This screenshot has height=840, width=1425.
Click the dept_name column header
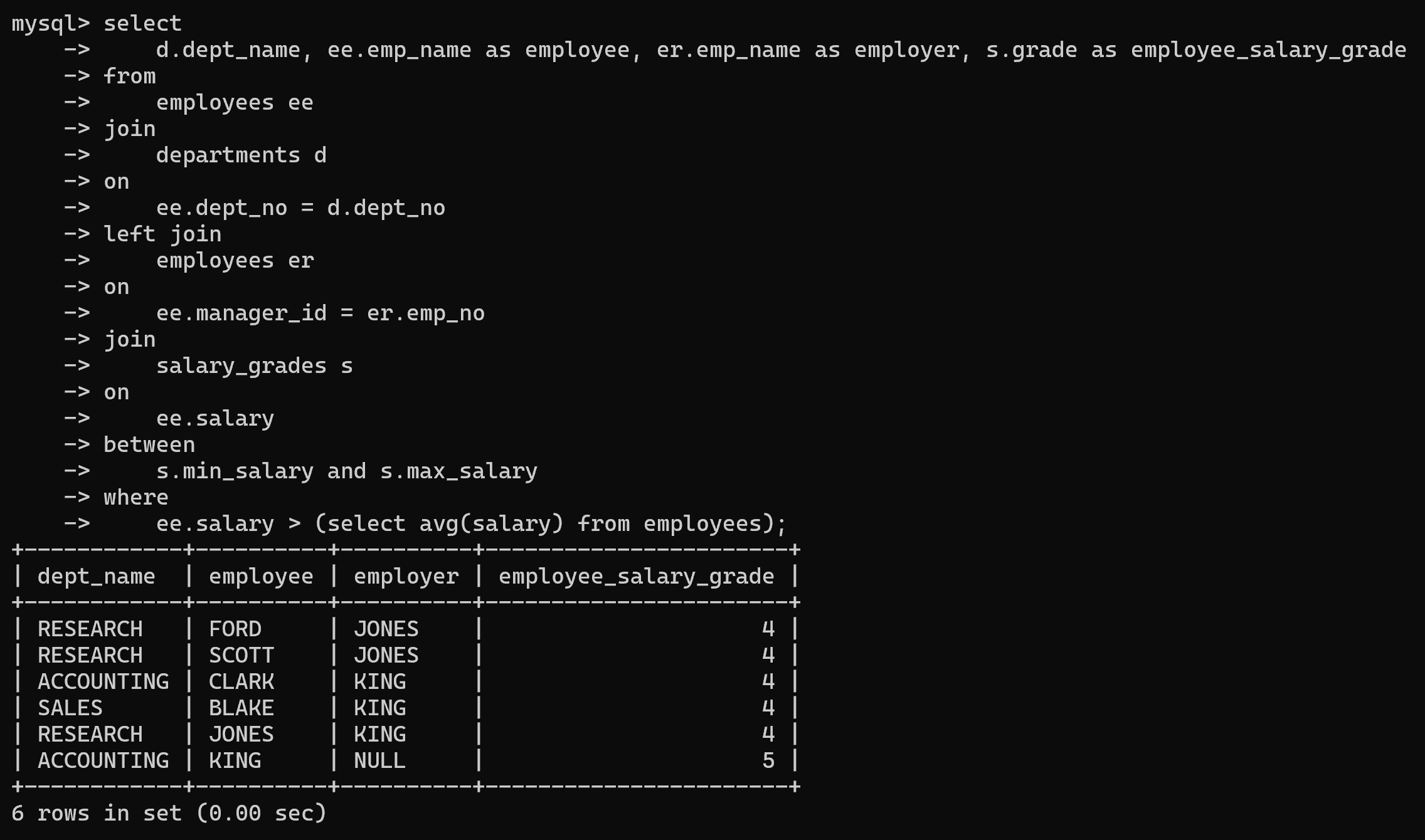point(96,576)
